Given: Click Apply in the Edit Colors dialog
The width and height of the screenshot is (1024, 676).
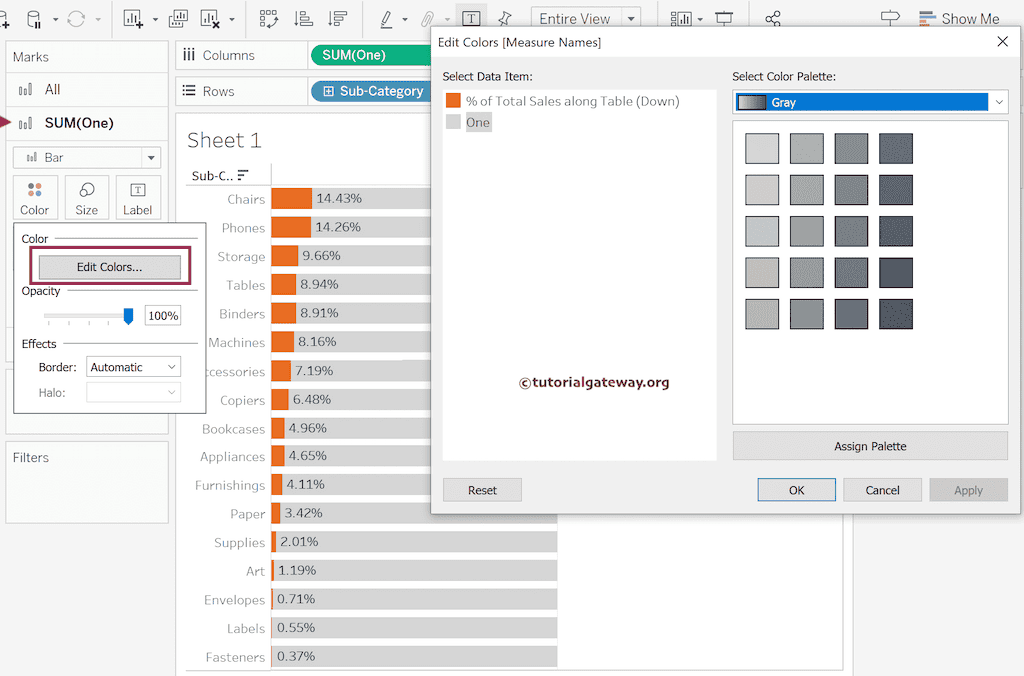Looking at the screenshot, I should coord(968,490).
